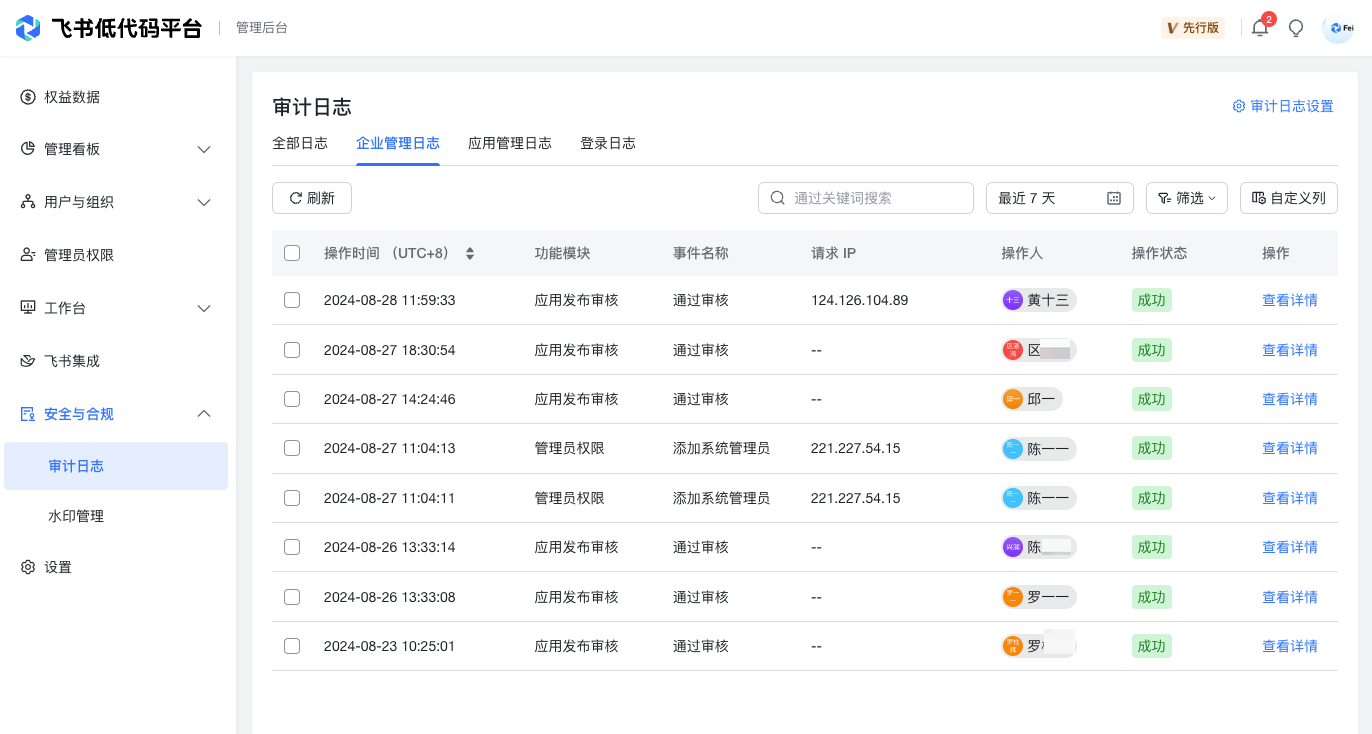Click 陈一一 avatar in 11:04:13 row

point(1013,449)
